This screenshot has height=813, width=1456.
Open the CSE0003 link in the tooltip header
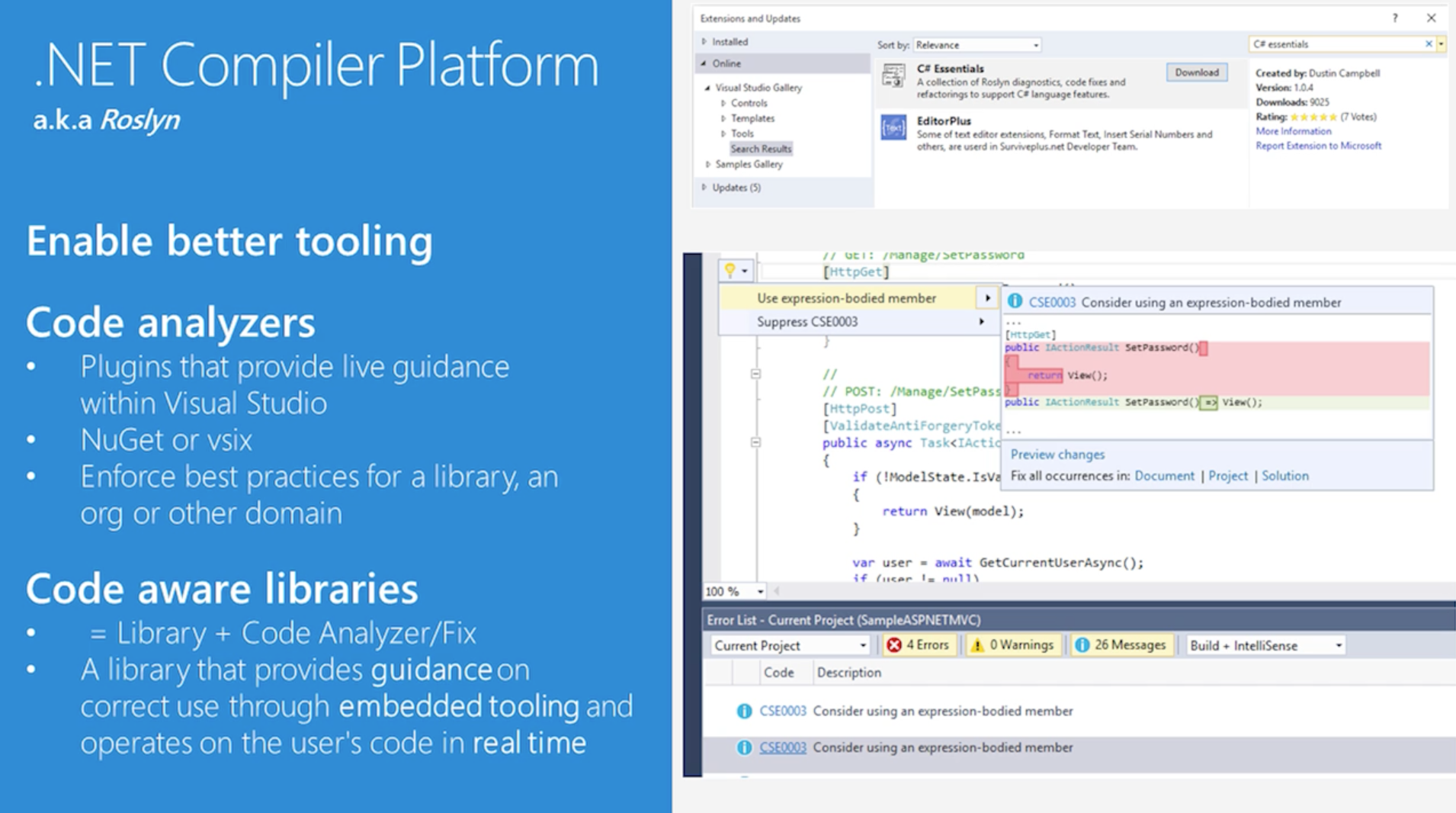click(x=1052, y=302)
